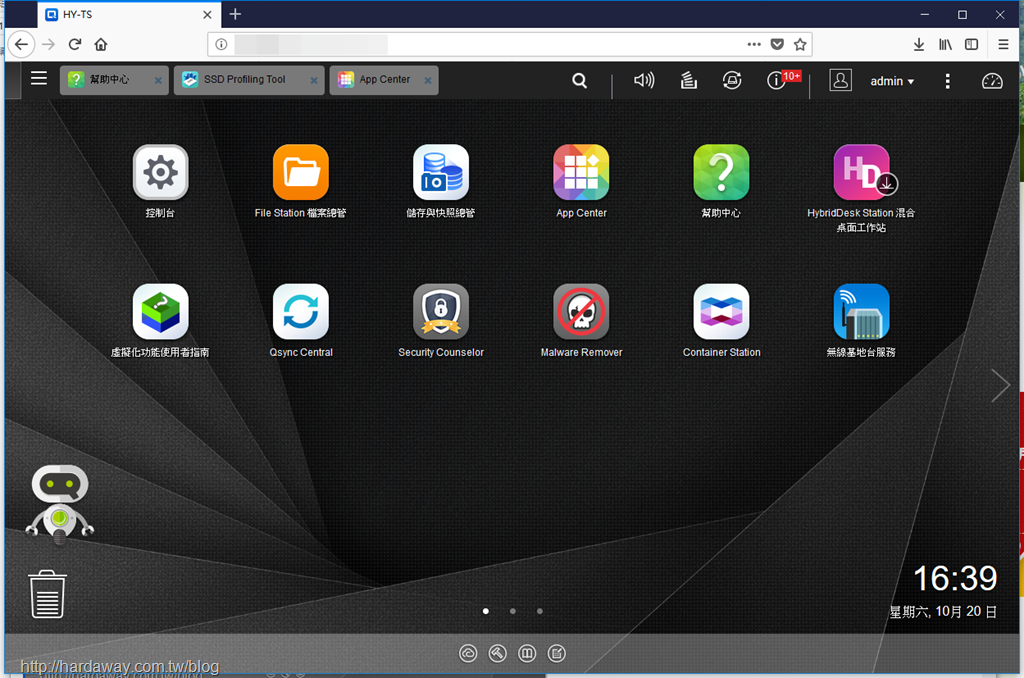Launch HybridDesk Station 混合桌面工作站
Viewport: 1024px width, 678px height.
coord(861,172)
